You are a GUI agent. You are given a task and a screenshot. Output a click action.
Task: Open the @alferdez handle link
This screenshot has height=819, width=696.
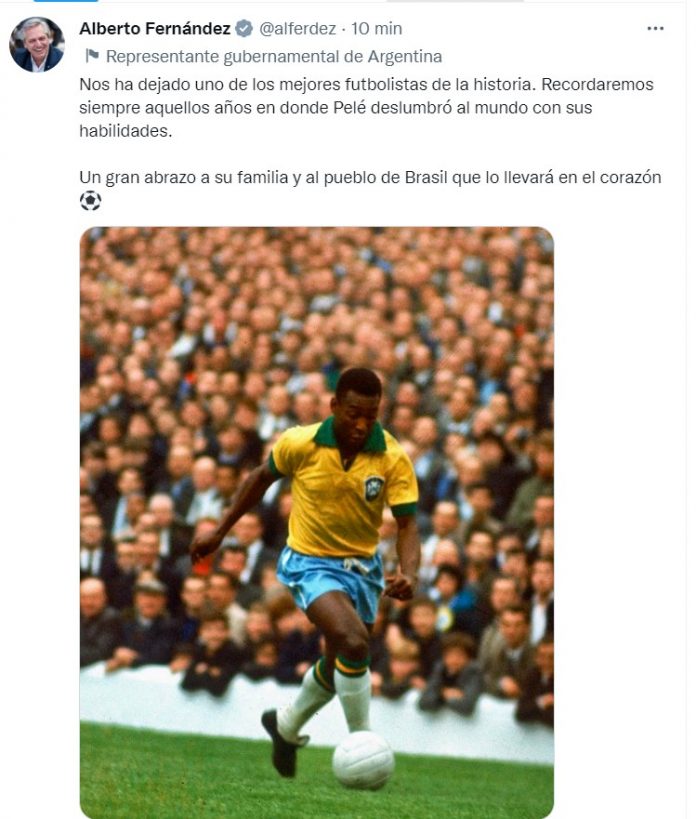tap(298, 28)
